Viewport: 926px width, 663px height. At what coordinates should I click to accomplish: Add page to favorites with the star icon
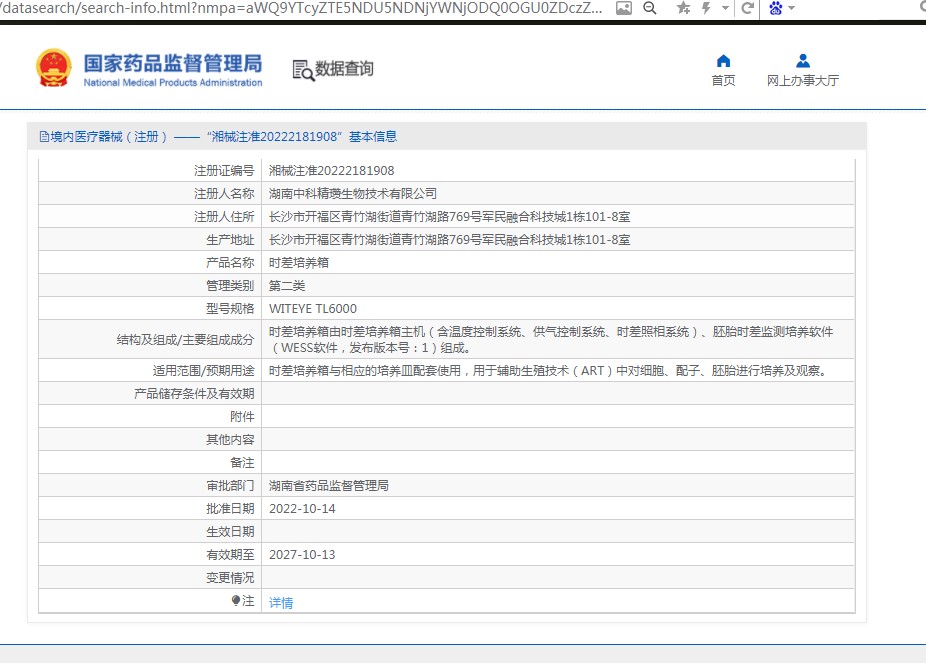[683, 8]
